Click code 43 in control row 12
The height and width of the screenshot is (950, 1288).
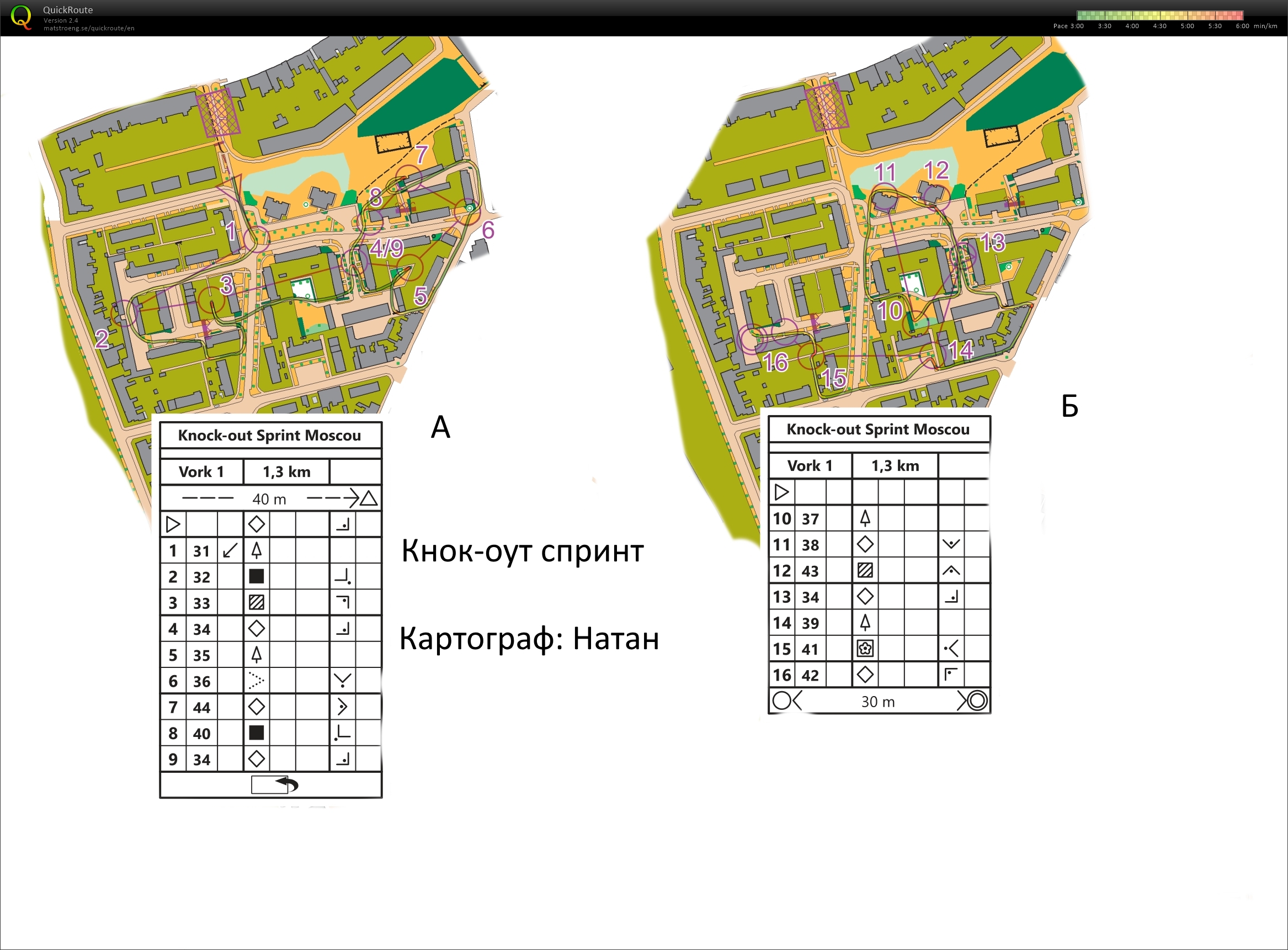pos(810,571)
